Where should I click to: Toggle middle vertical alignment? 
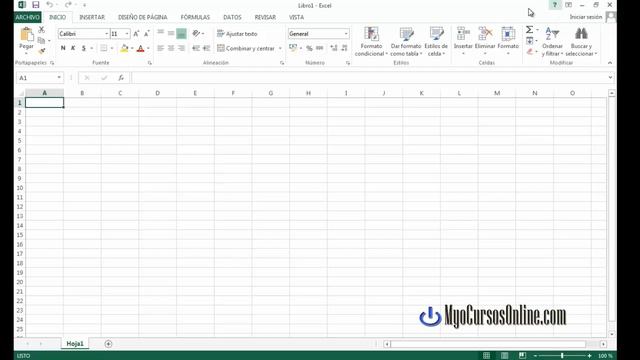tap(171, 33)
